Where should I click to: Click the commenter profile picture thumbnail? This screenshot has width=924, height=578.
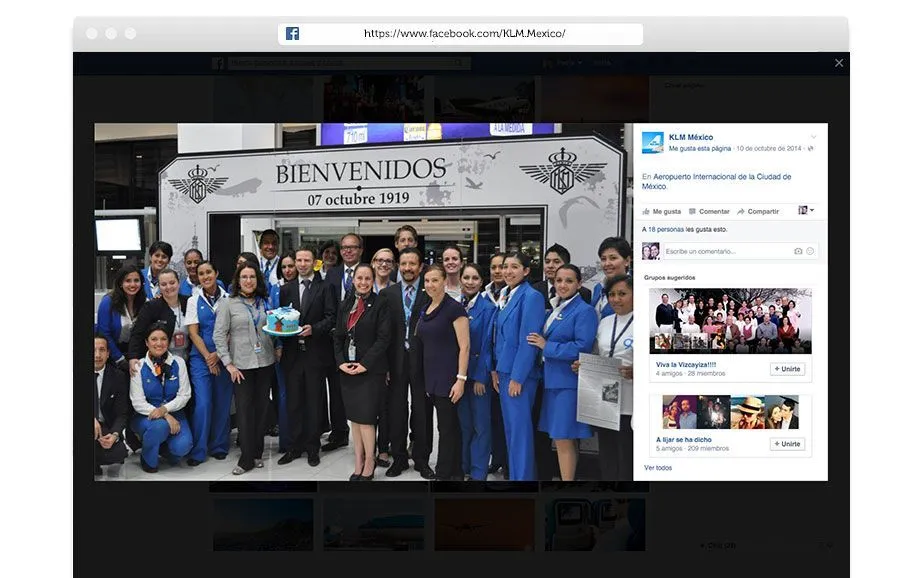coord(651,252)
